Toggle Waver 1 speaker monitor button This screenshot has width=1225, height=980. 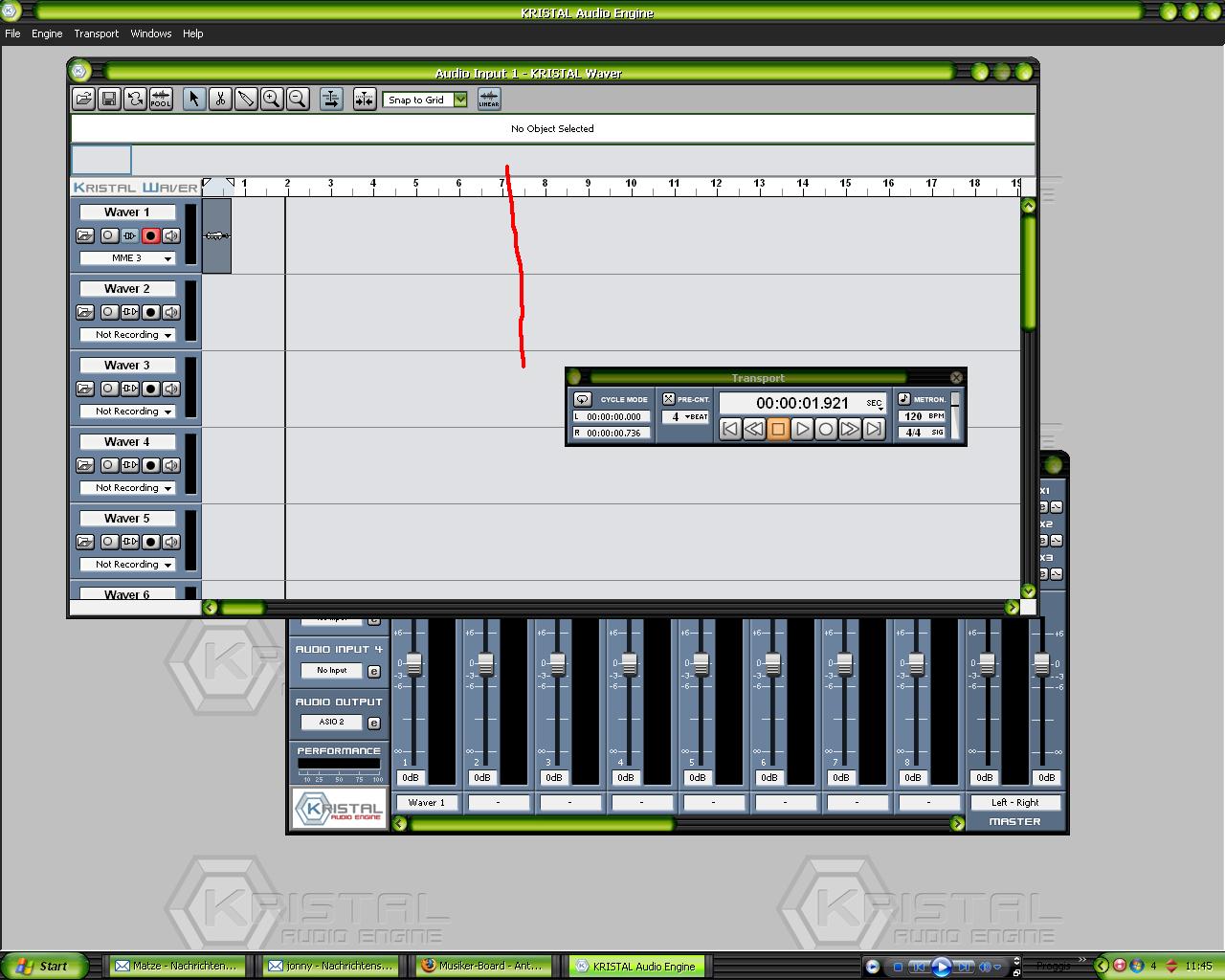tap(171, 235)
